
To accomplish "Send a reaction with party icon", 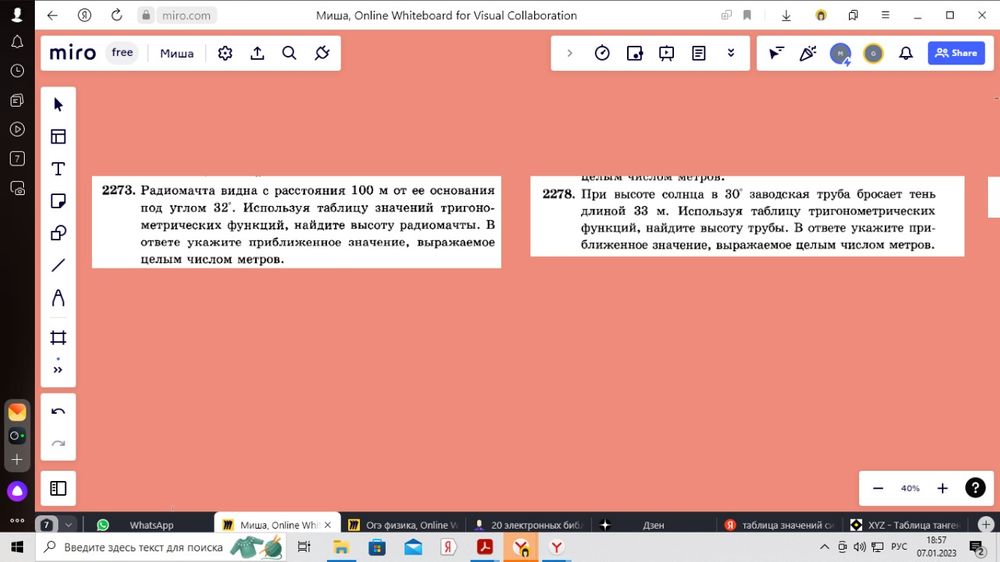I will 808,53.
